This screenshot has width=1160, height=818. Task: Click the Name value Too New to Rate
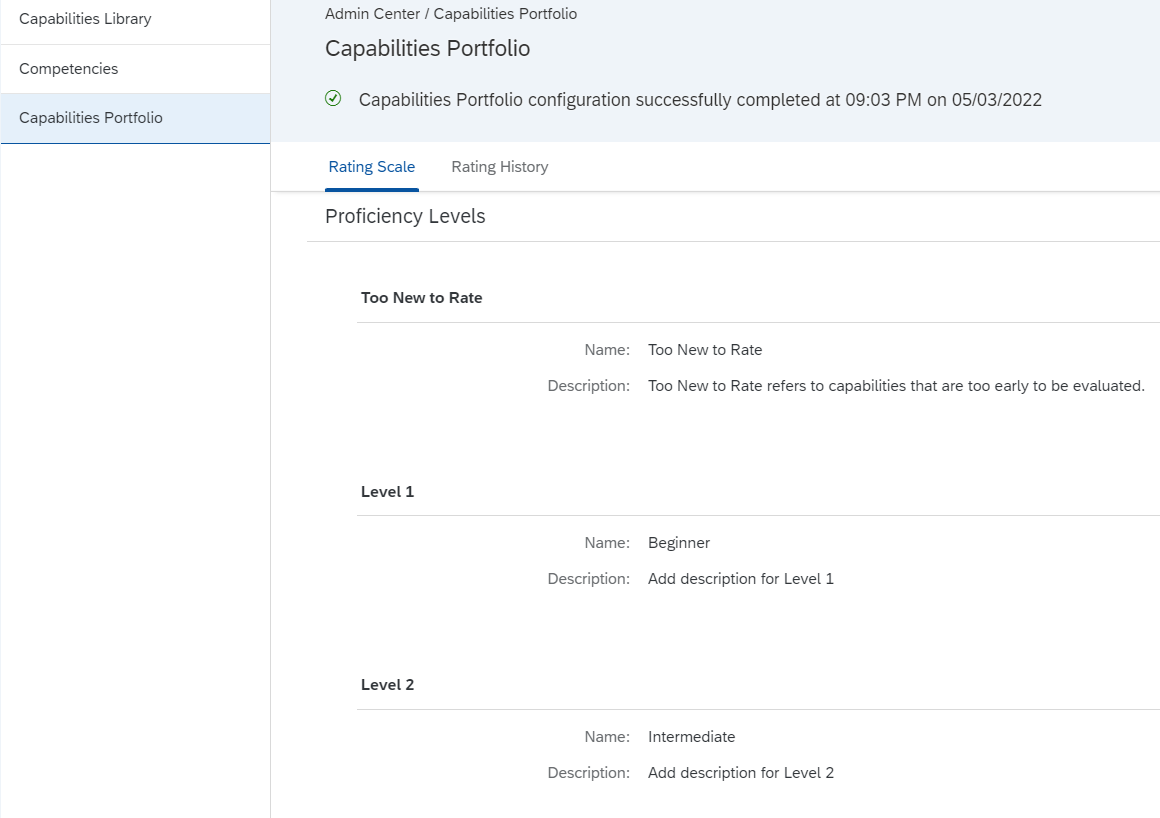pyautogui.click(x=705, y=350)
